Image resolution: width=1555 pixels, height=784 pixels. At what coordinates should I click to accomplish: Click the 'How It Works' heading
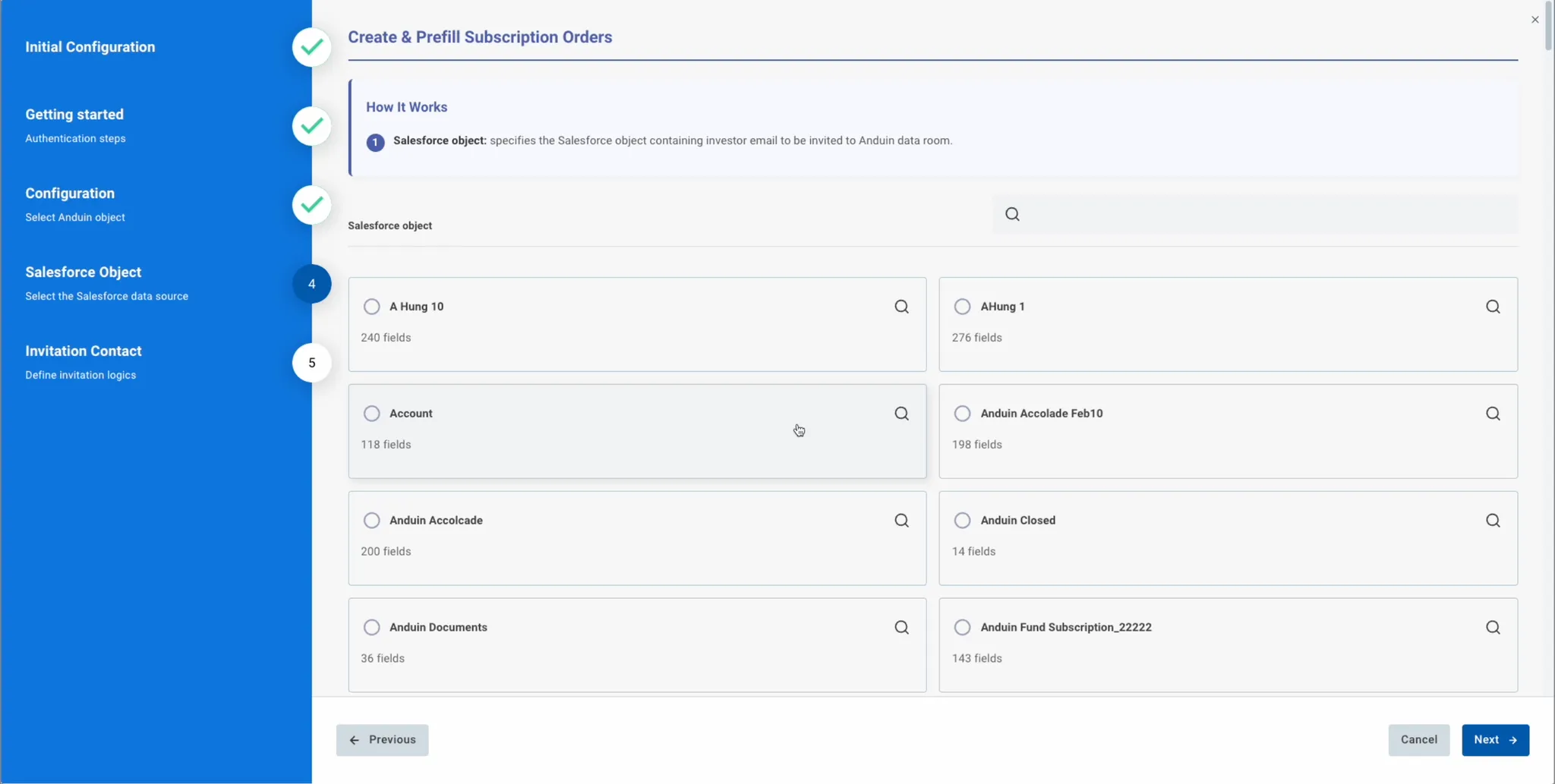click(x=407, y=107)
